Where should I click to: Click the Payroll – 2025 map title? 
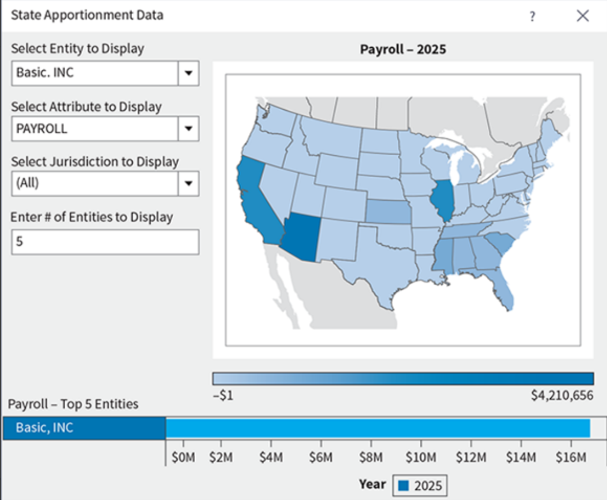(x=402, y=49)
